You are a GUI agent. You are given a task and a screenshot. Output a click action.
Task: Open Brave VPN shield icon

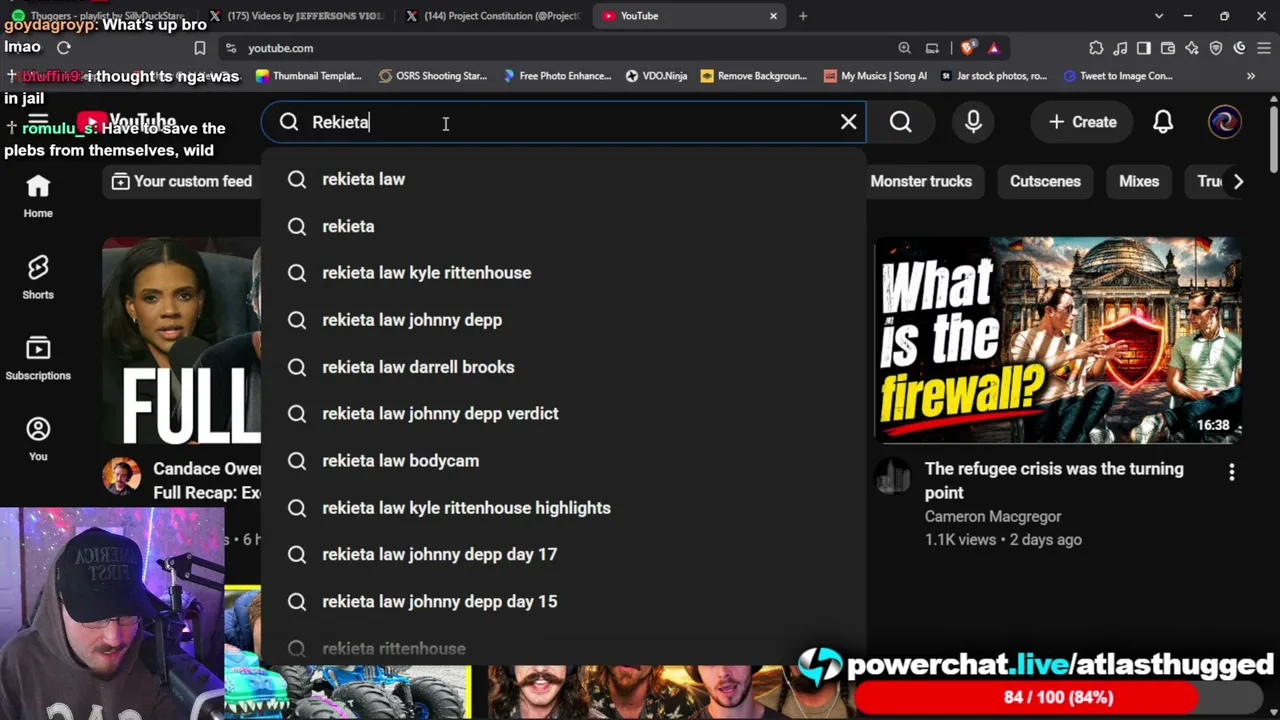(x=1216, y=48)
